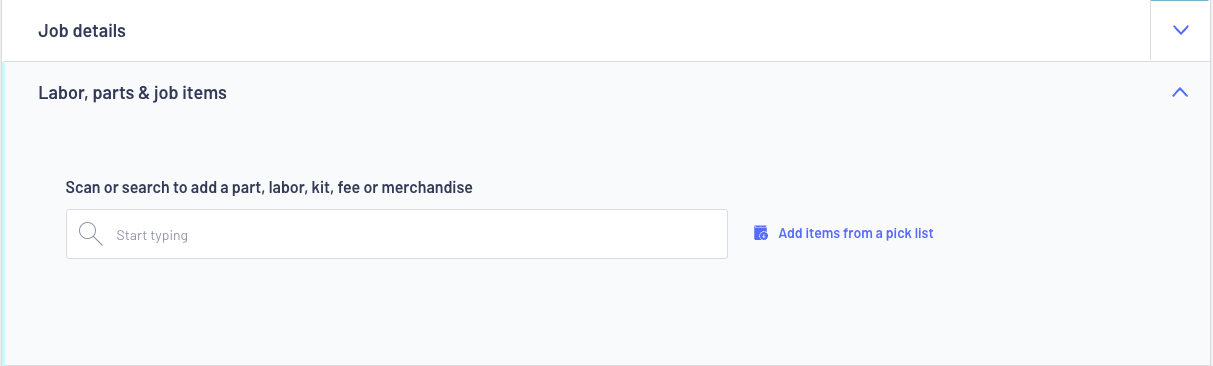Click the Job details header row's empty area

pos(640,30)
